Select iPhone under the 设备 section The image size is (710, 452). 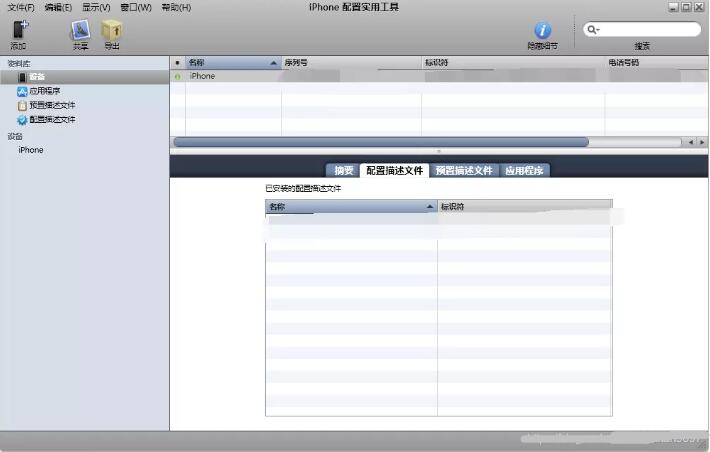pos(31,150)
